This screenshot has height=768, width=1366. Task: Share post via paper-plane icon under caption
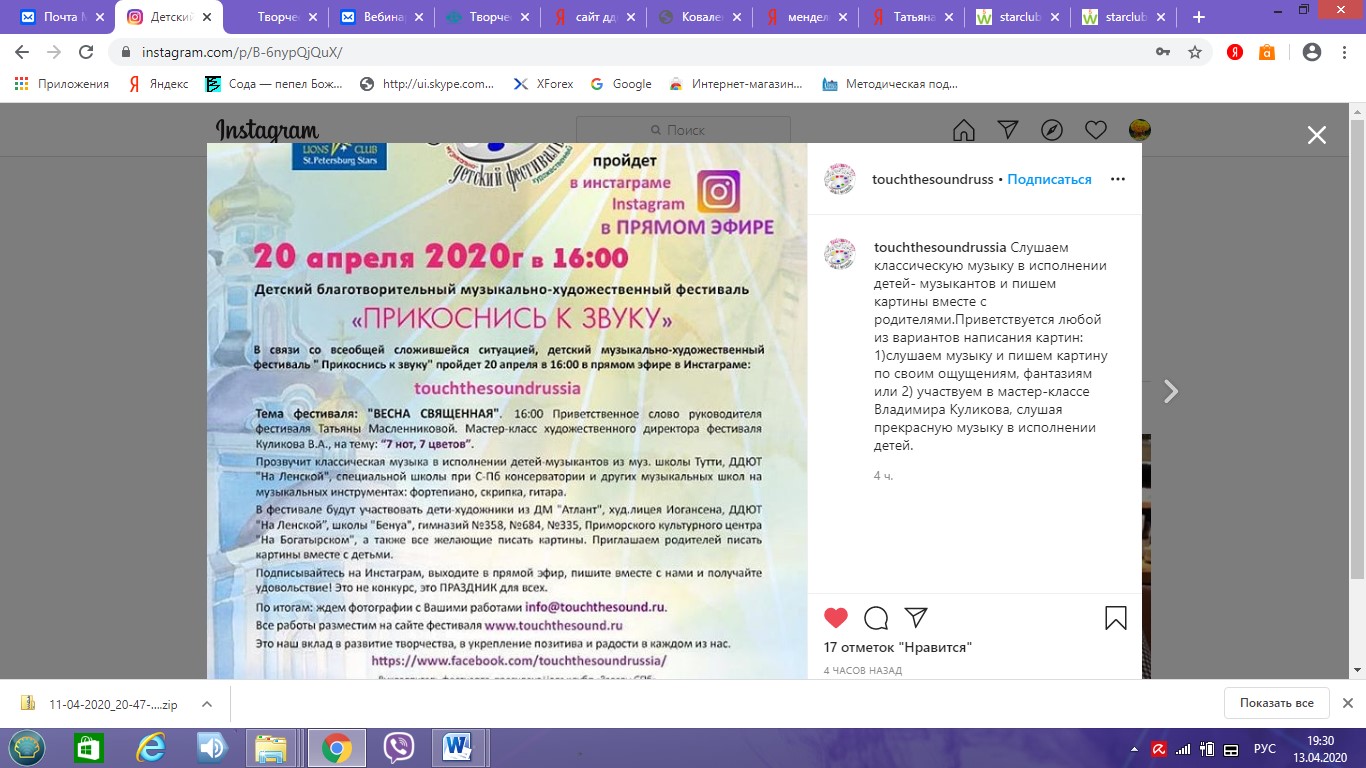coord(916,618)
